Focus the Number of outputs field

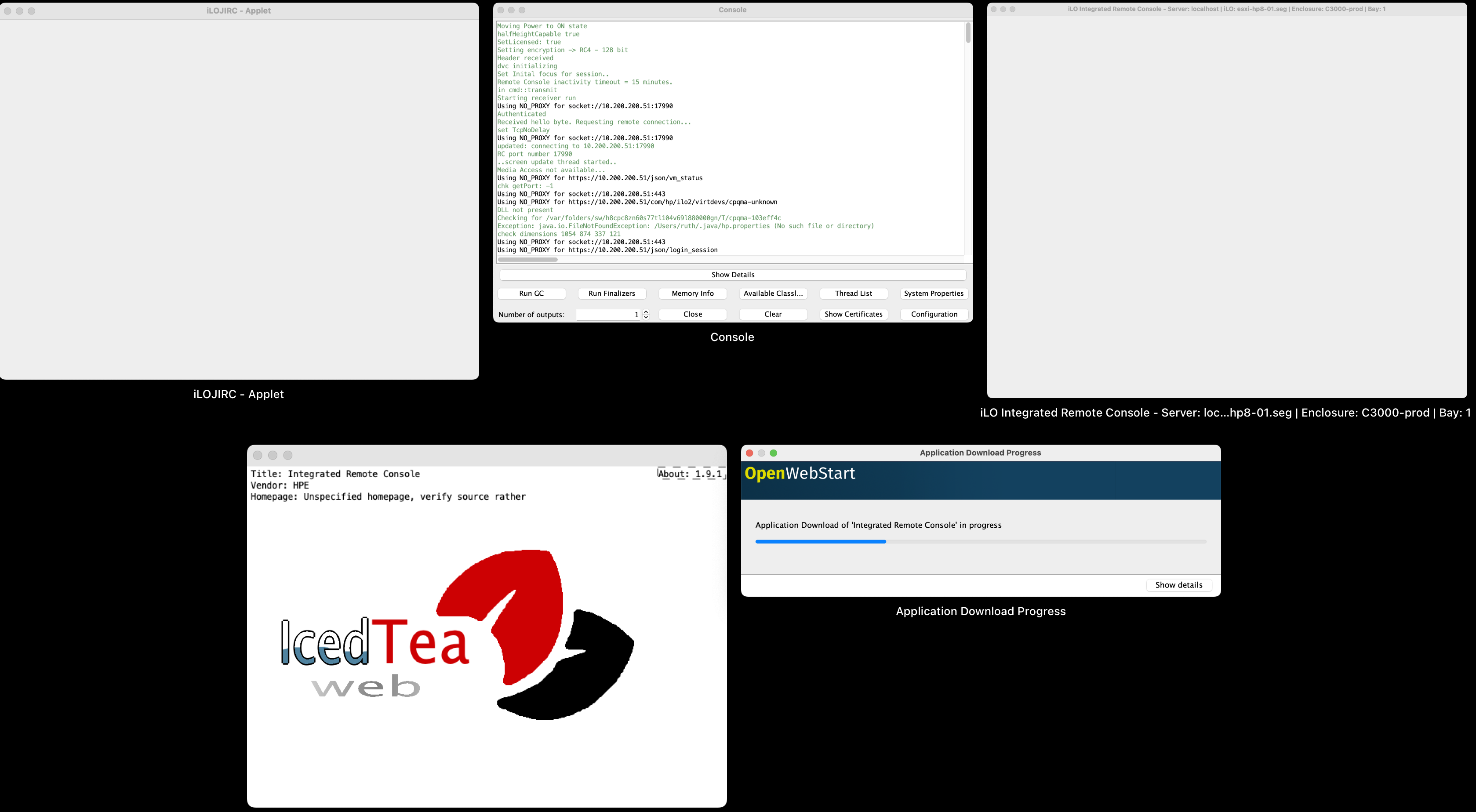[x=608, y=314]
